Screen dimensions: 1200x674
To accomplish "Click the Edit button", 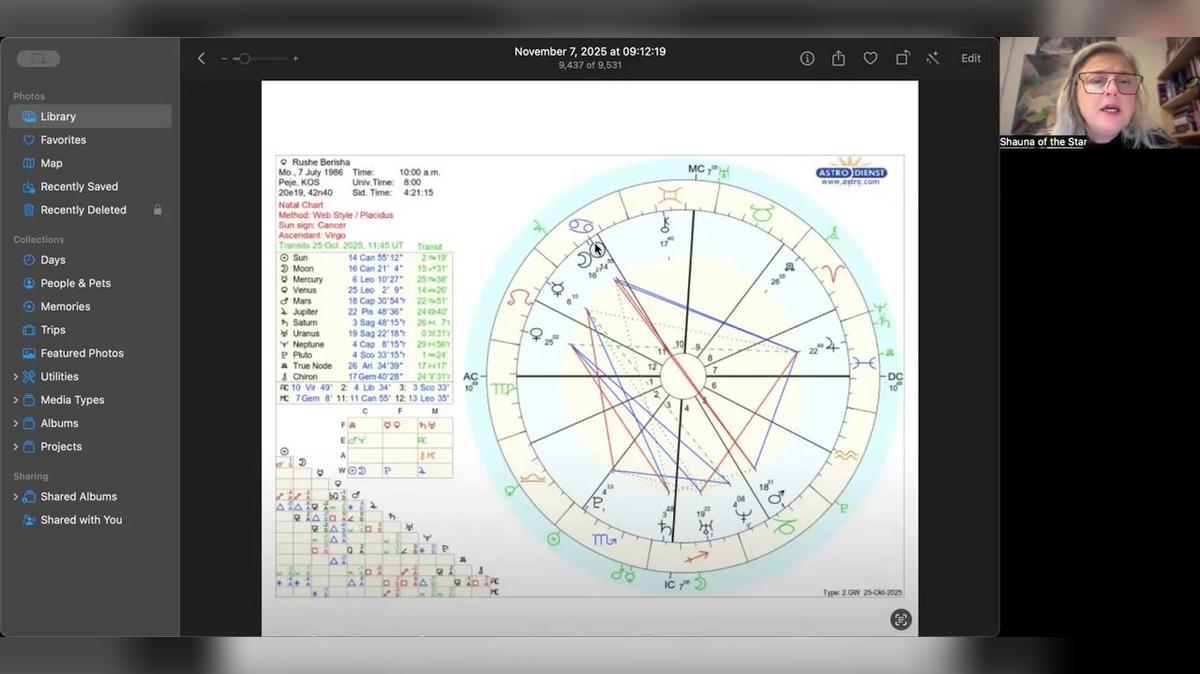I will (971, 59).
